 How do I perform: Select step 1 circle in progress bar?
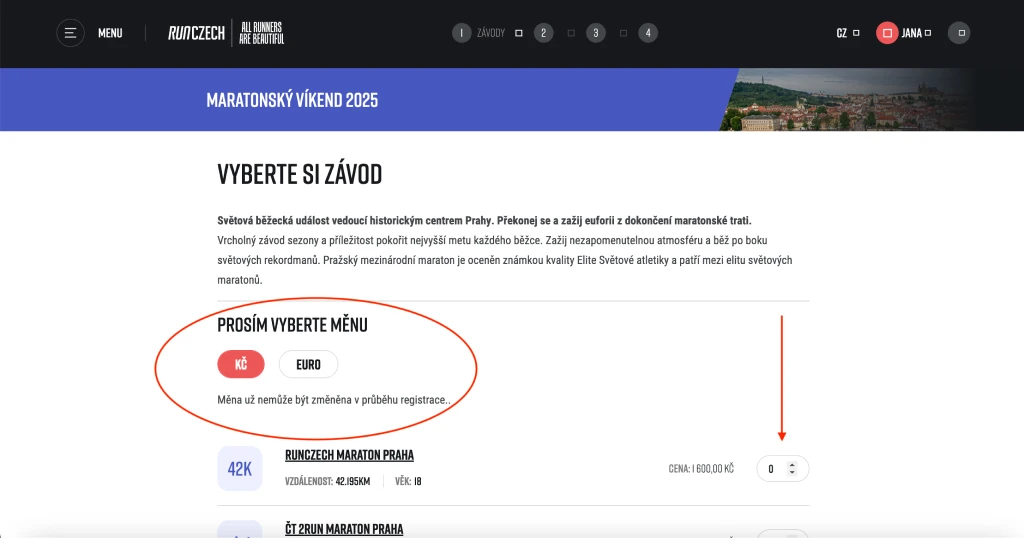[461, 33]
